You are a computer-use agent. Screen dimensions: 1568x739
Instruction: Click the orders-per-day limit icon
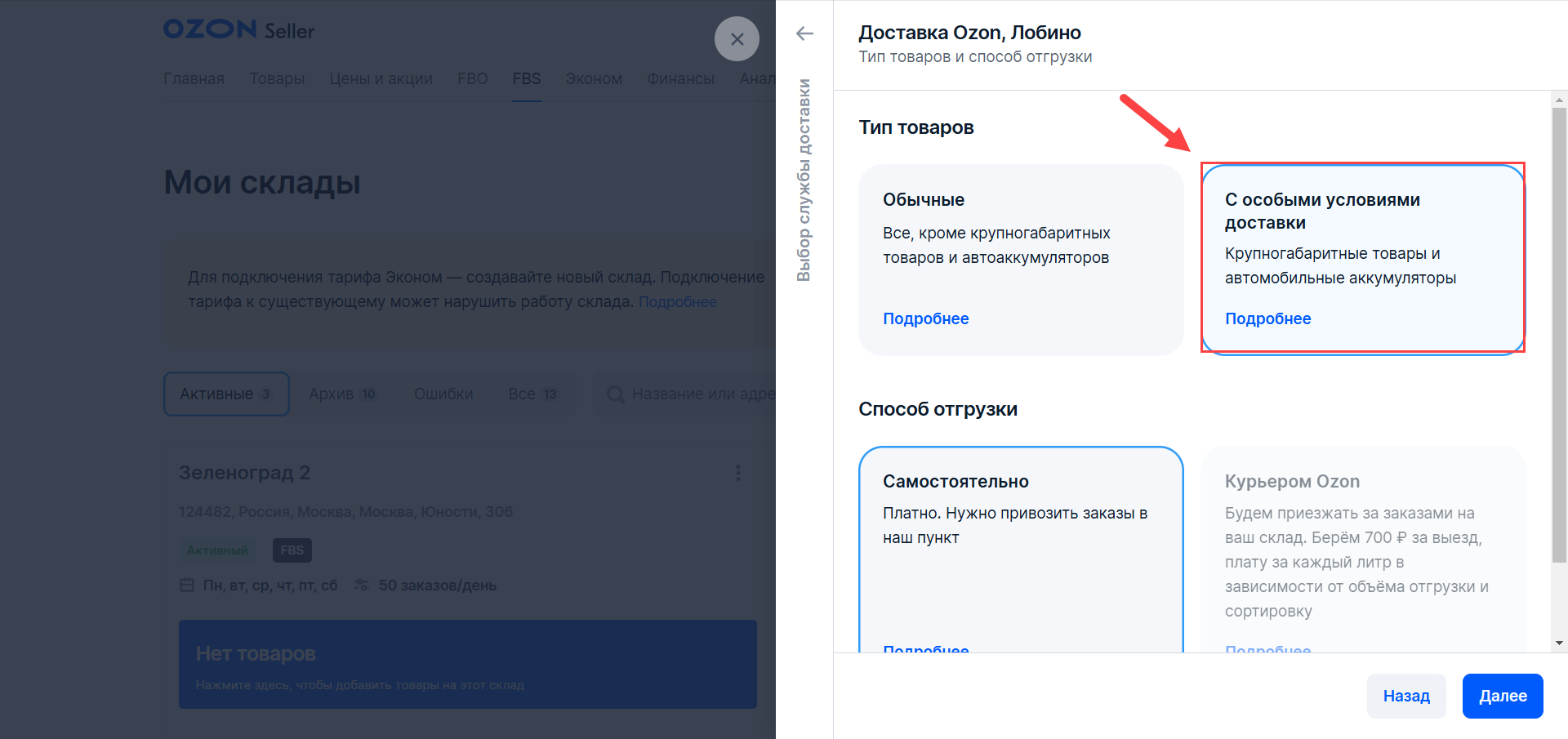[362, 585]
